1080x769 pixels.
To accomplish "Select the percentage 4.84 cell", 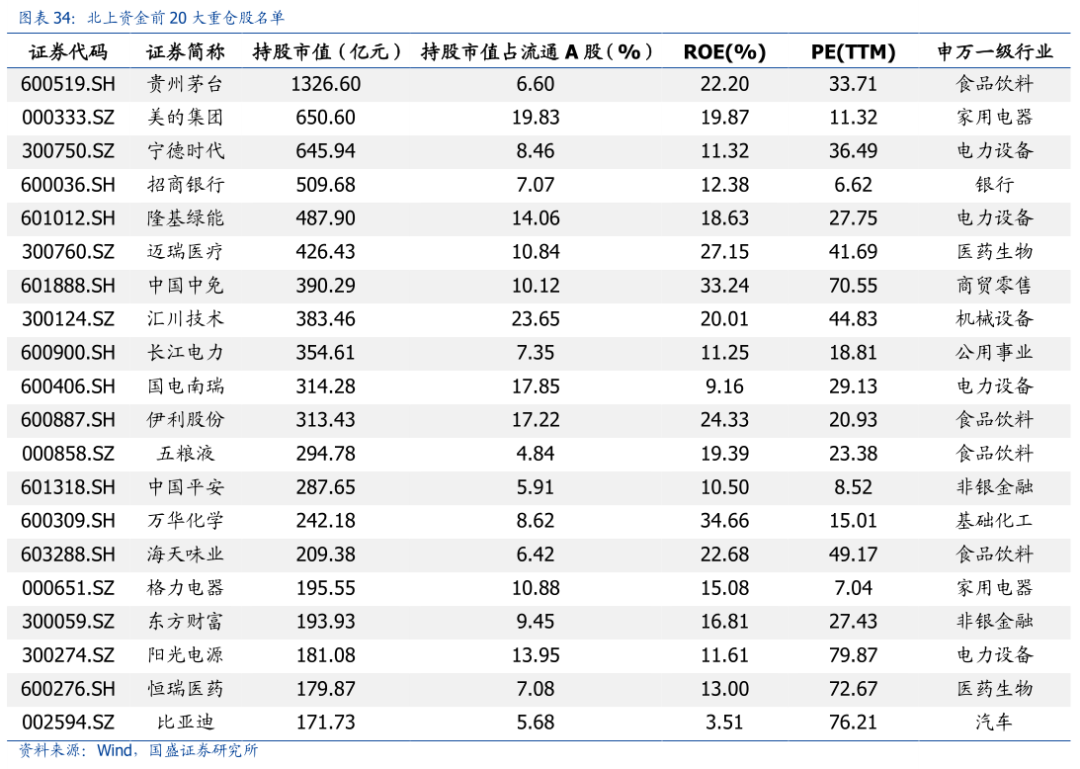I will point(536,454).
